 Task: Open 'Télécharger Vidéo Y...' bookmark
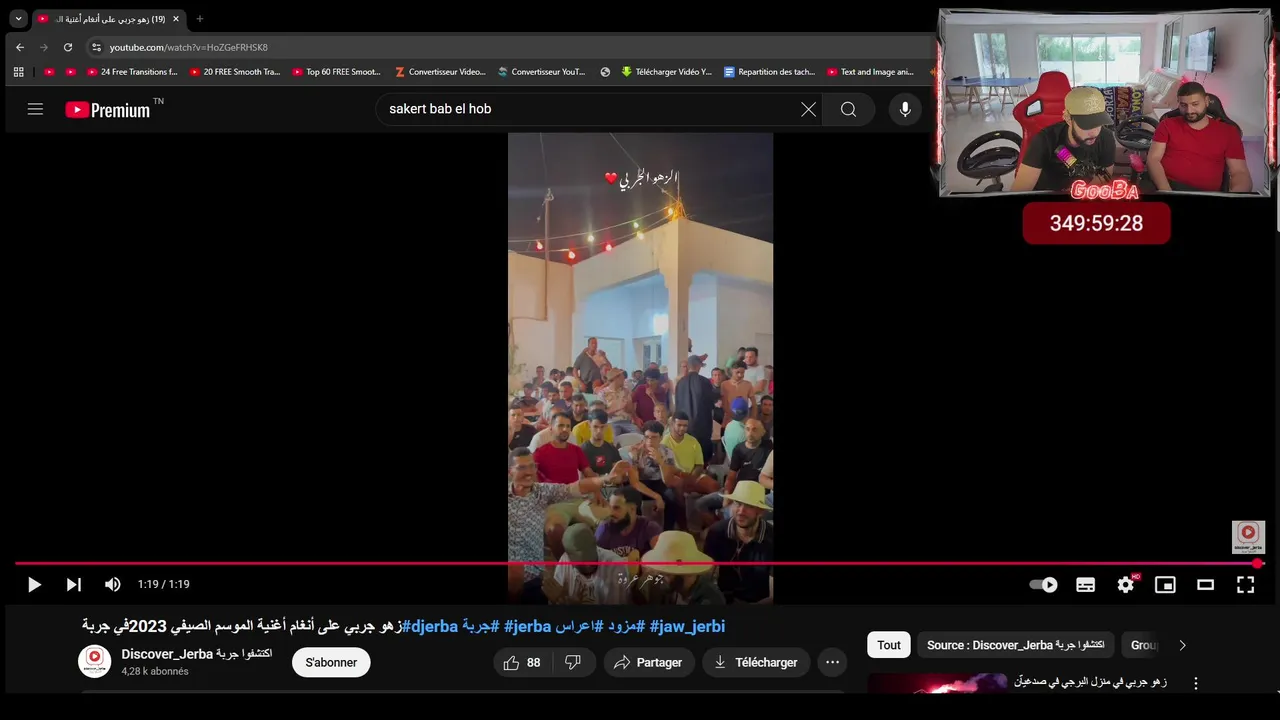(x=667, y=72)
